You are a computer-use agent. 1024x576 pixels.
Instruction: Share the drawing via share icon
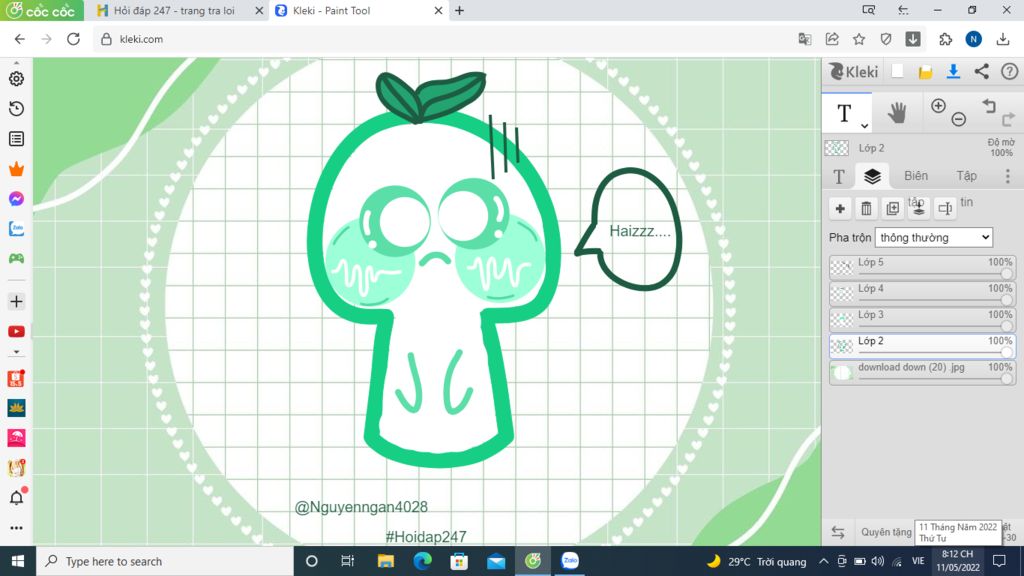pos(982,72)
